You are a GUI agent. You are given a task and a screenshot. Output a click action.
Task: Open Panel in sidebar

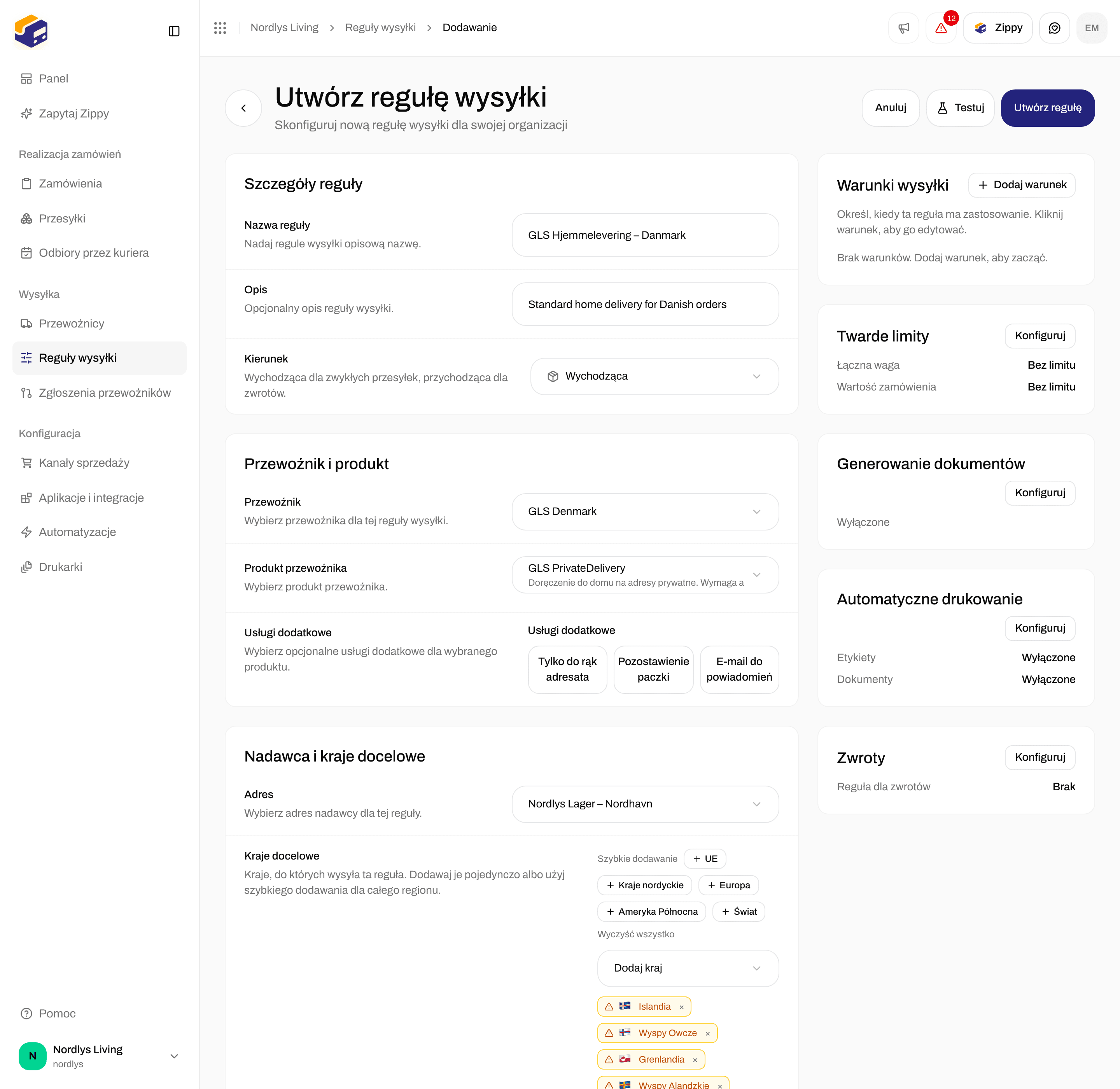point(100,78)
